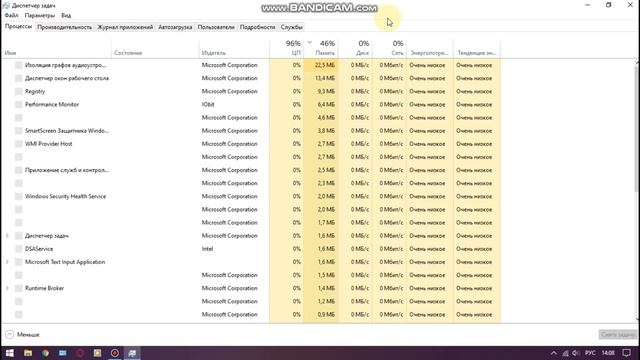Image resolution: width=640 pixels, height=360 pixels.
Task: Open the Bandicam recorder taskbar icon
Action: [115, 353]
